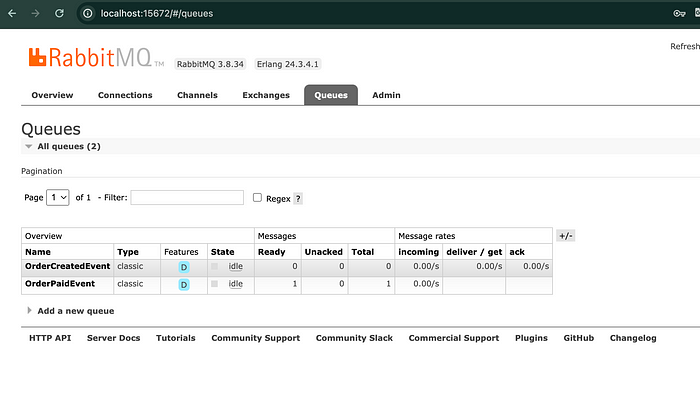Screen dimensions: 700x398
Task: Select the Queues tab
Action: click(x=331, y=95)
